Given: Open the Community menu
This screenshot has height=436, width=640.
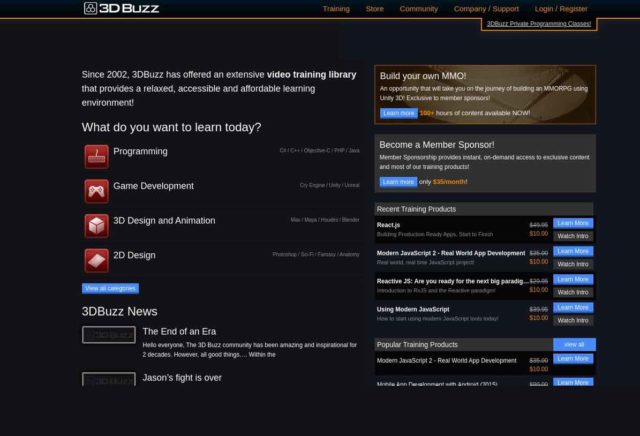Looking at the screenshot, I should coord(418,9).
